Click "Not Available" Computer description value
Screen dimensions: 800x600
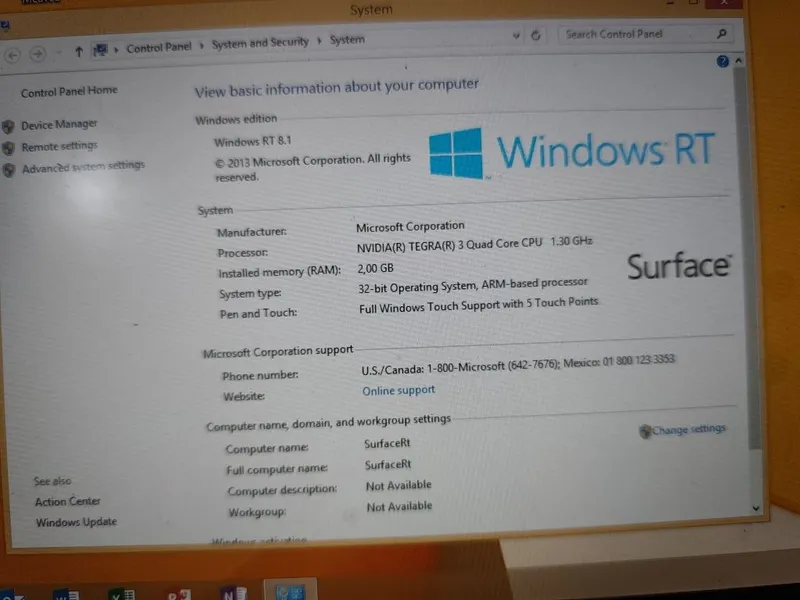coord(398,485)
